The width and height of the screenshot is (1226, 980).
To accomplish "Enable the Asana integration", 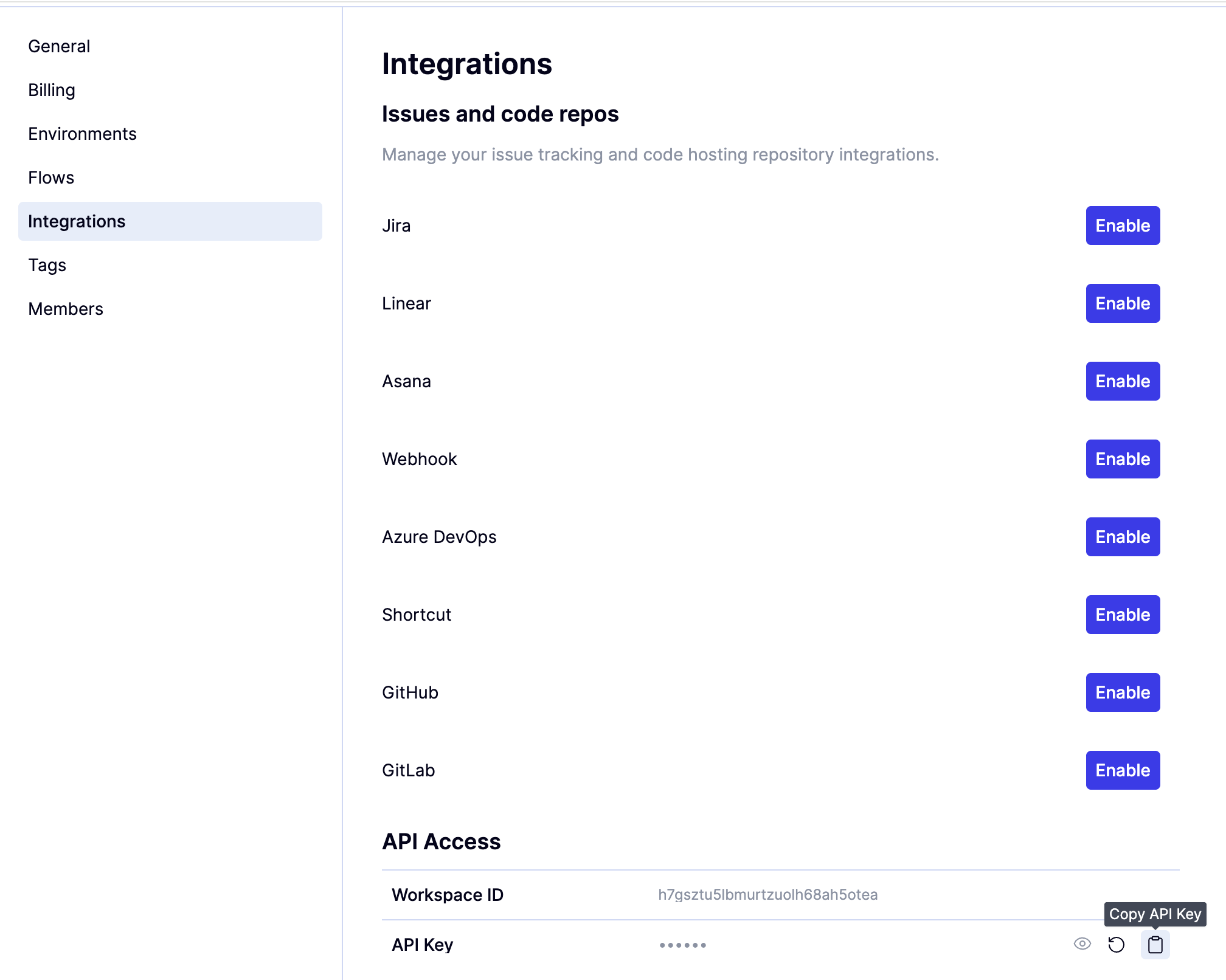I will (1123, 381).
